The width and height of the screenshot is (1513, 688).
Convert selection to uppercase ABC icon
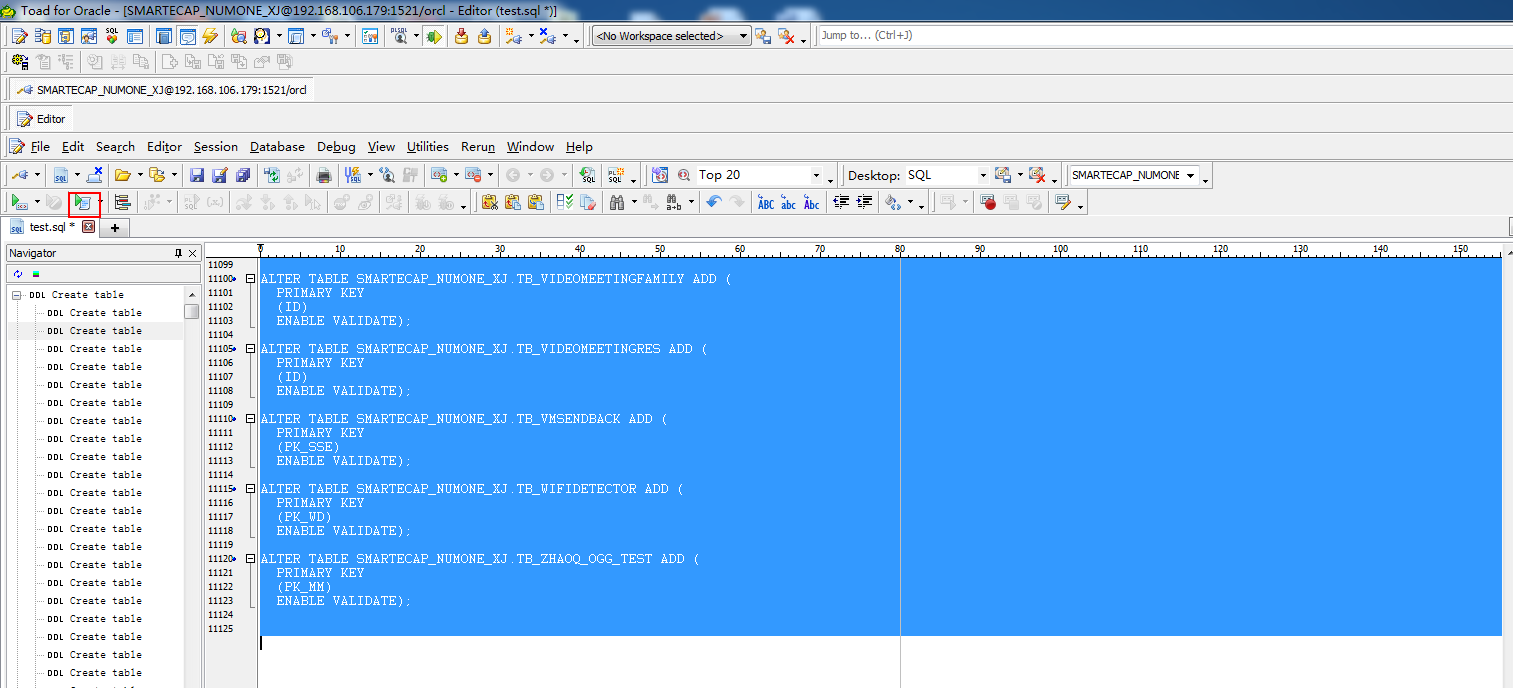coord(765,203)
